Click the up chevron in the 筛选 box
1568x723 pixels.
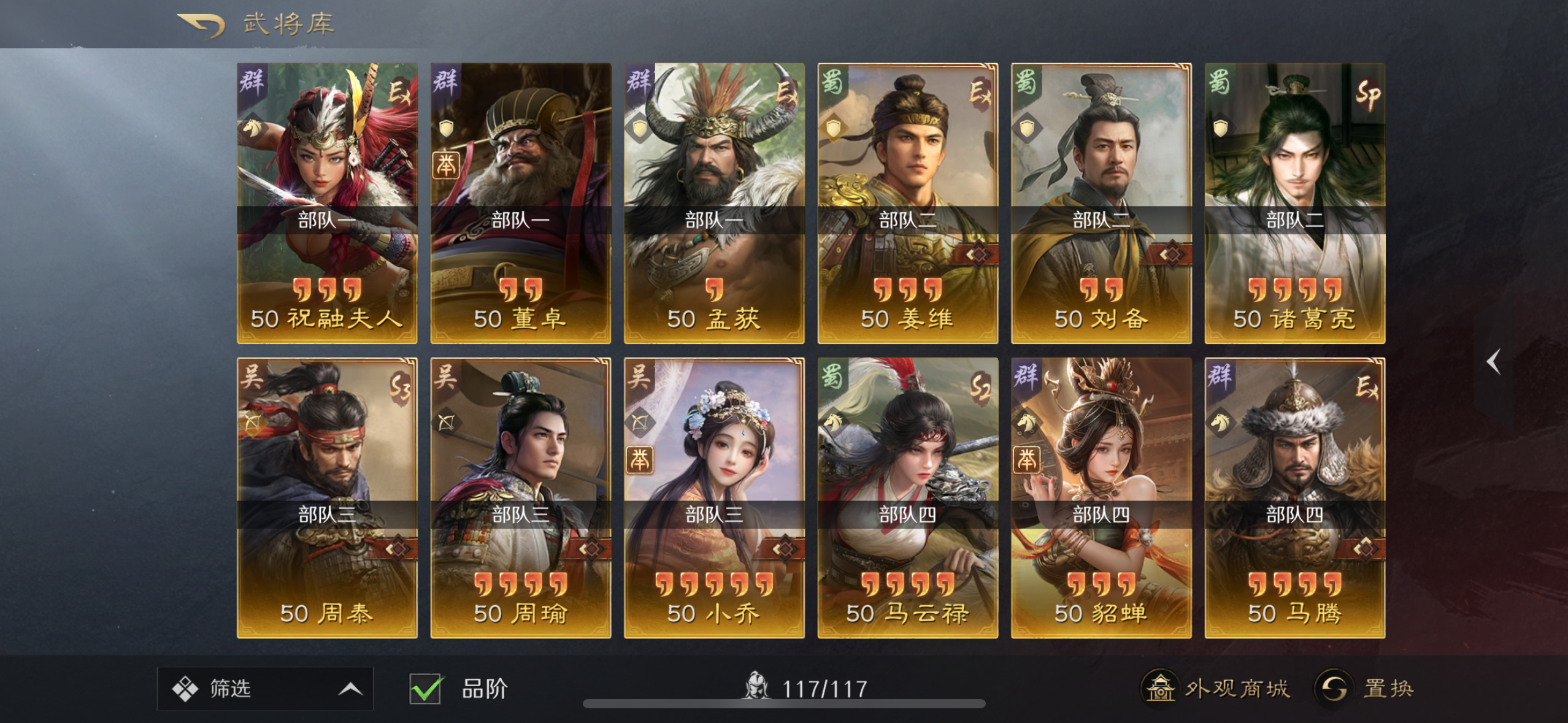click(350, 689)
